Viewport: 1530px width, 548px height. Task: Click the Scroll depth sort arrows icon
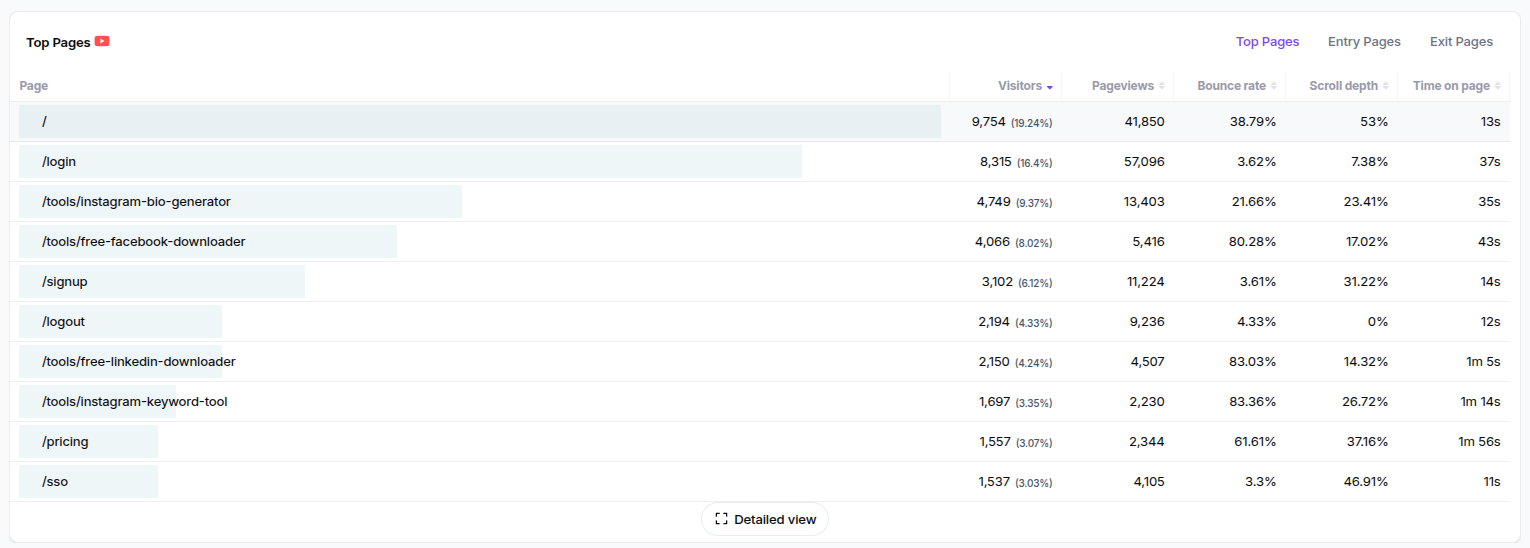pos(1385,86)
